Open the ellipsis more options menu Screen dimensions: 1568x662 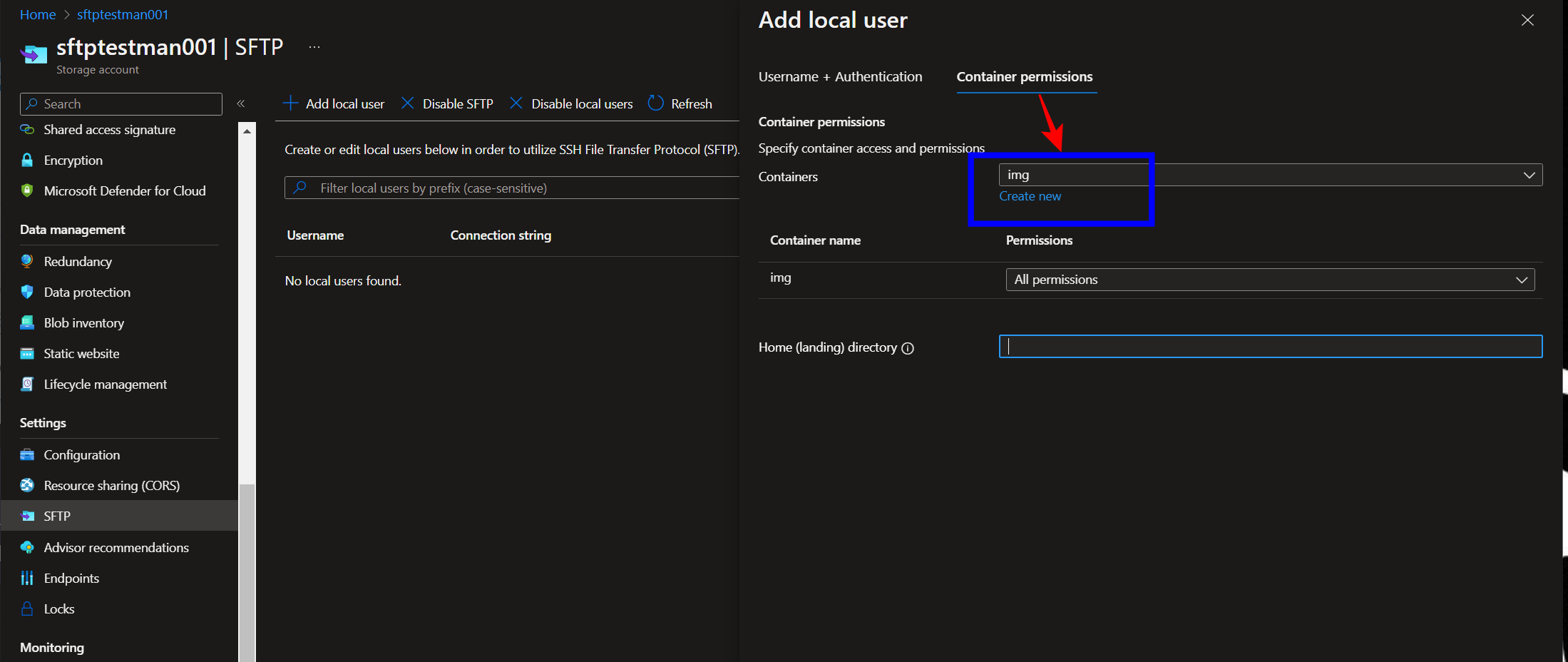coord(314,47)
